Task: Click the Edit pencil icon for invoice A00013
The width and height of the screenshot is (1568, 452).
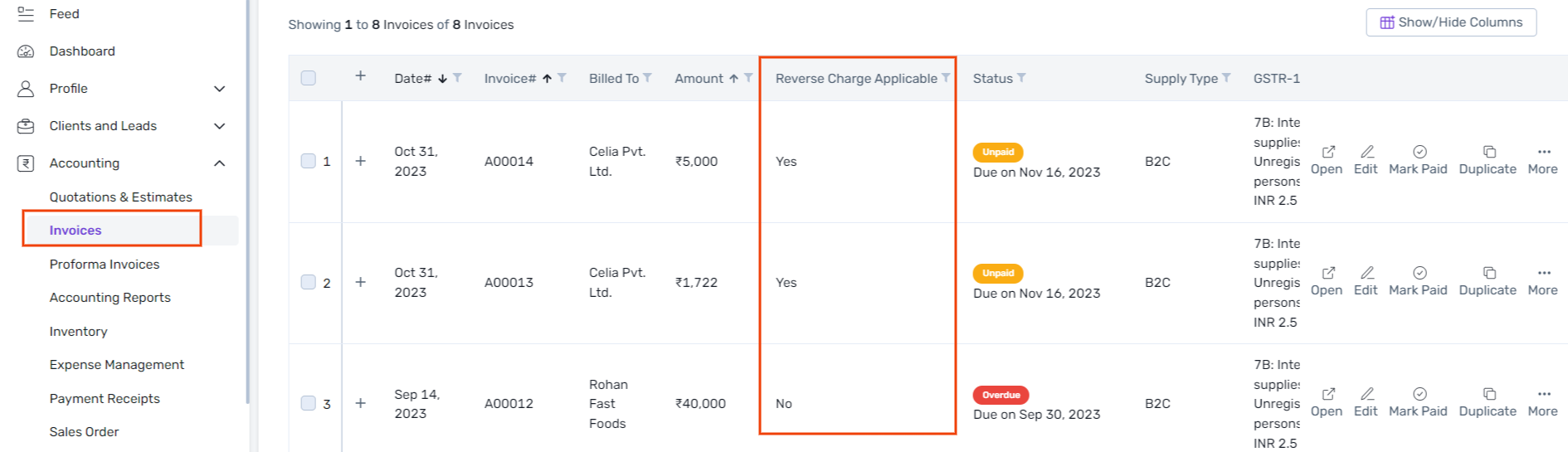Action: tap(1366, 274)
